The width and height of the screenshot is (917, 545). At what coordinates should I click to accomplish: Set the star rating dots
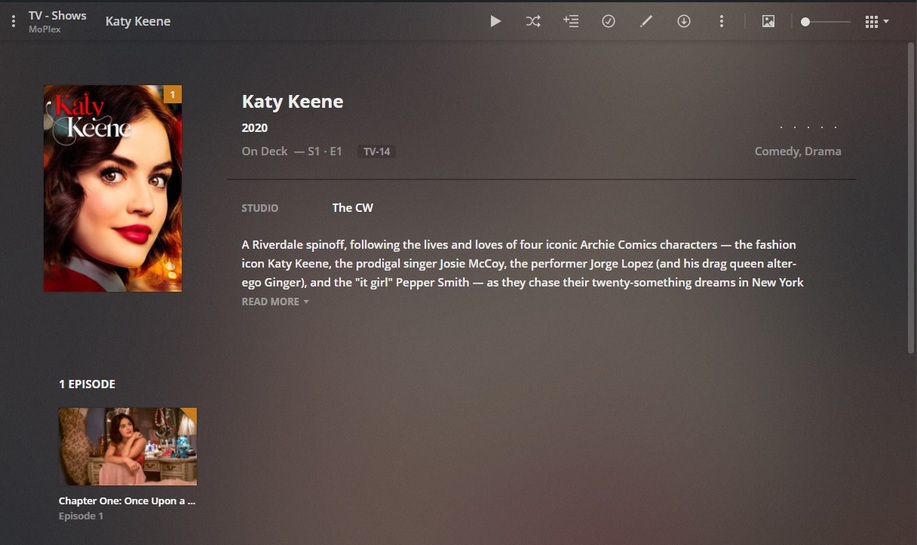coord(808,127)
